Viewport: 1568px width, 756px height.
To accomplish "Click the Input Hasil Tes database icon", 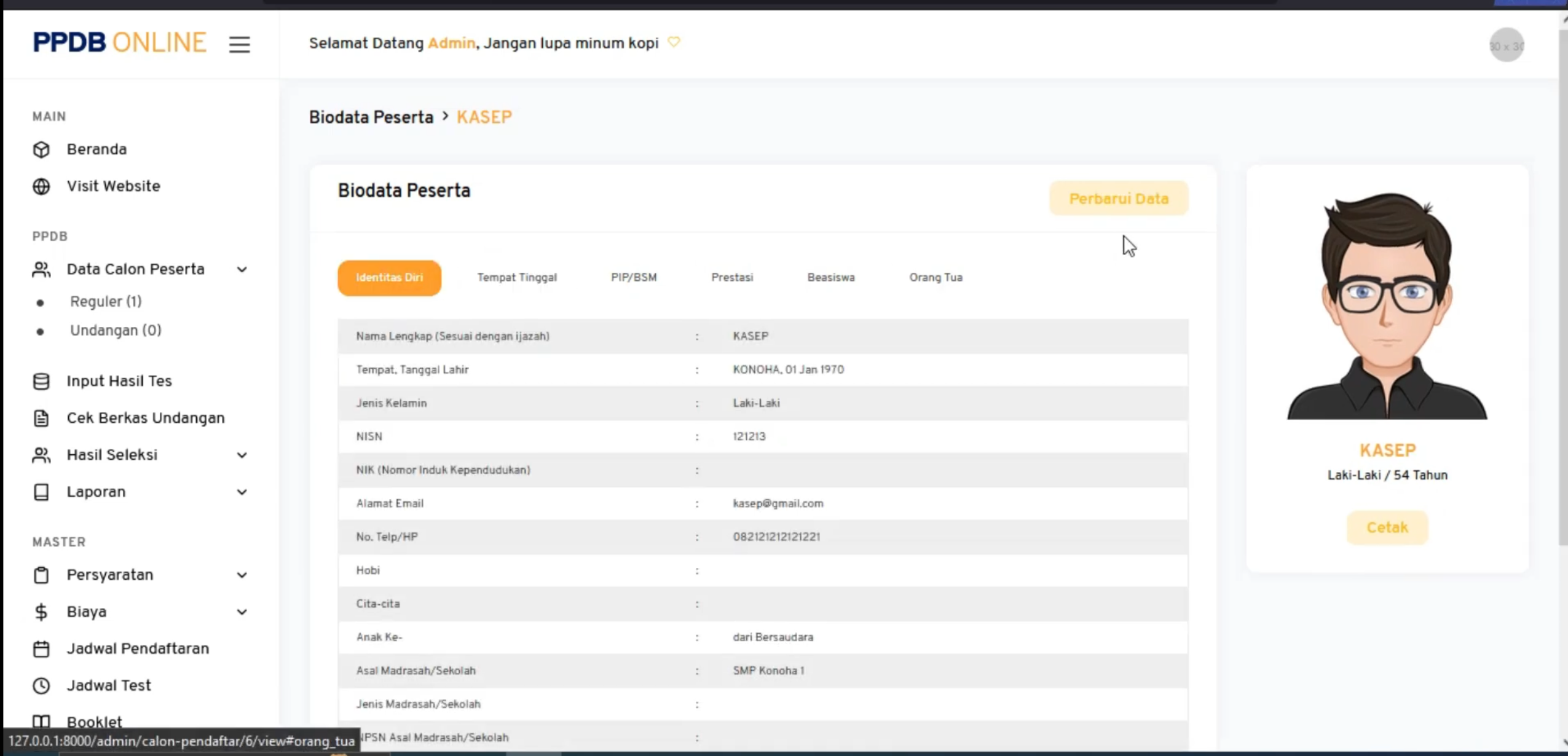I will point(41,381).
